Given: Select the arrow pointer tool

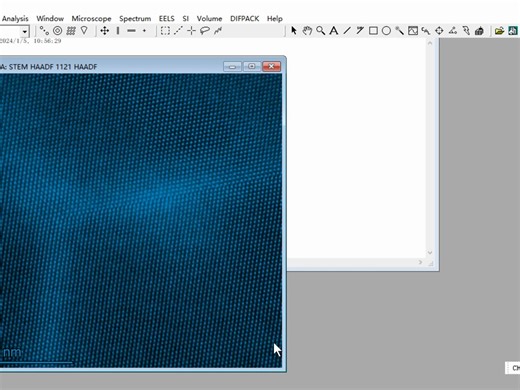Looking at the screenshot, I should coord(294,31).
